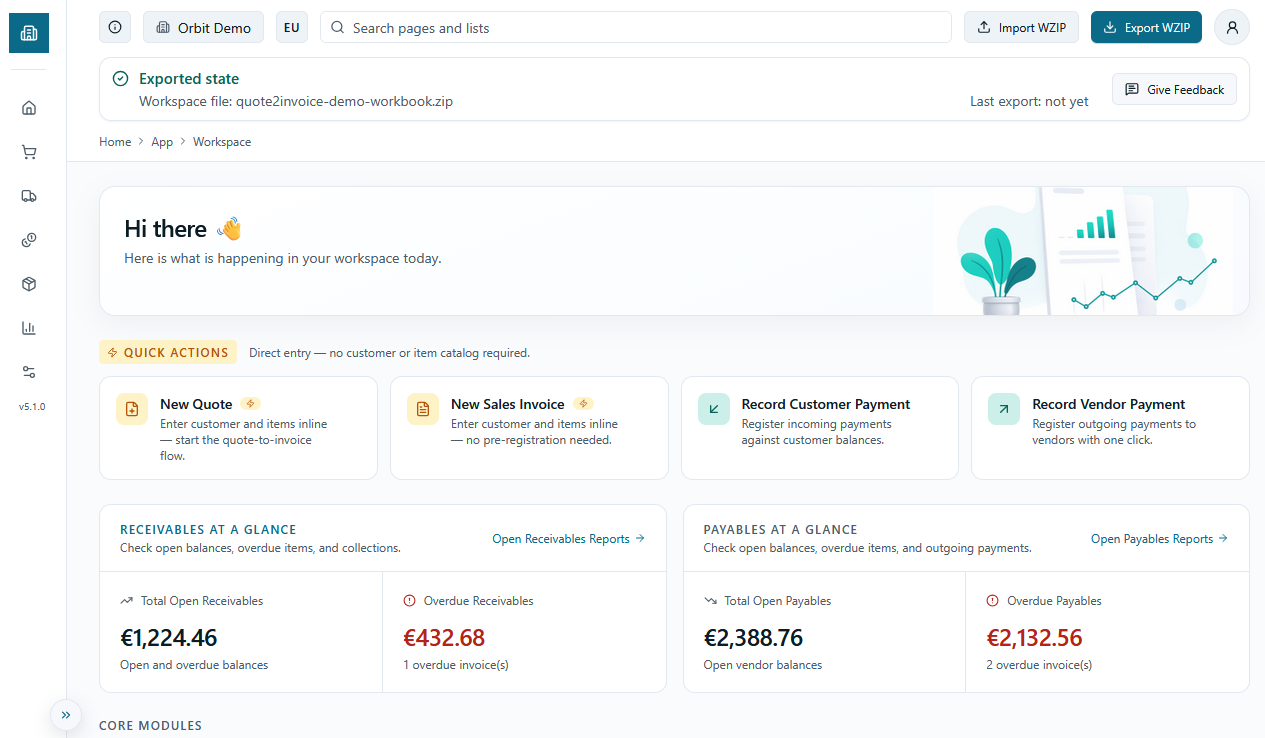The width and height of the screenshot is (1265, 738).
Task: Select the App breadcrumb entry
Action: pyautogui.click(x=161, y=141)
